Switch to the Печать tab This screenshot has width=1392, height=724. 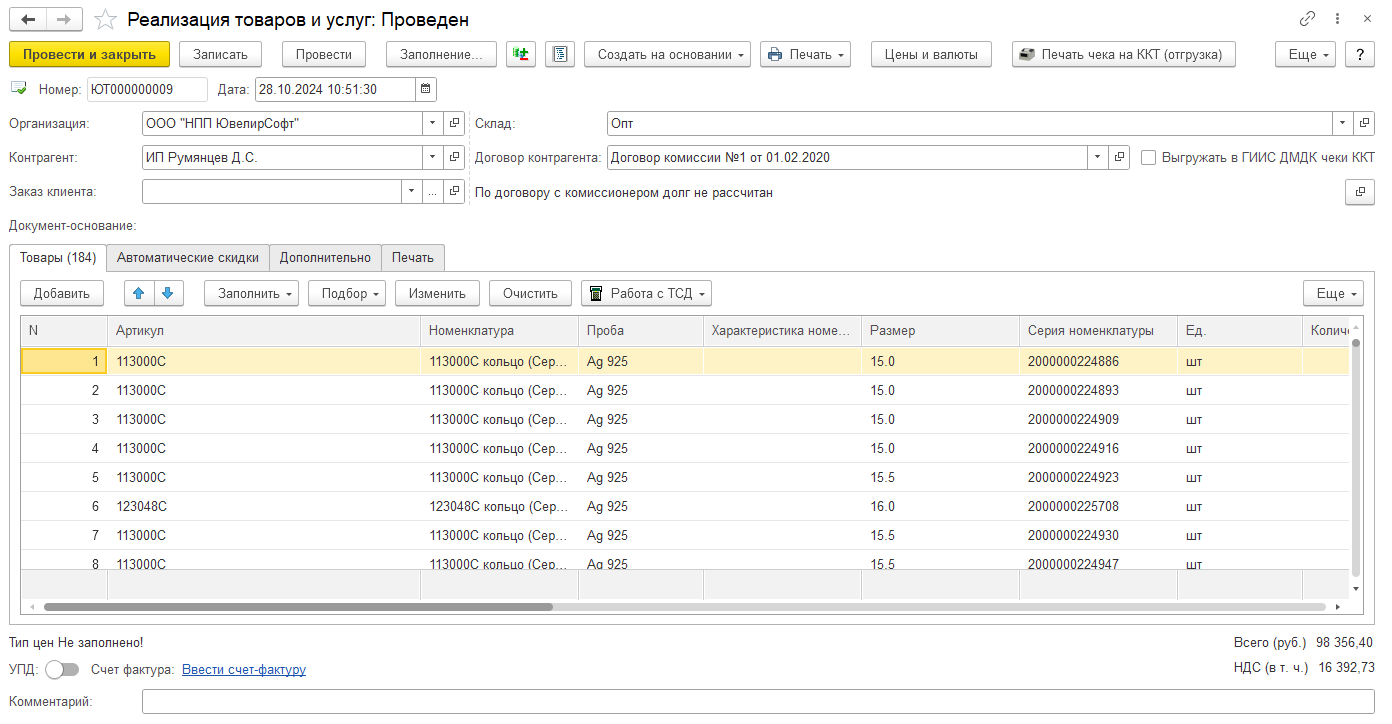[x=413, y=257]
